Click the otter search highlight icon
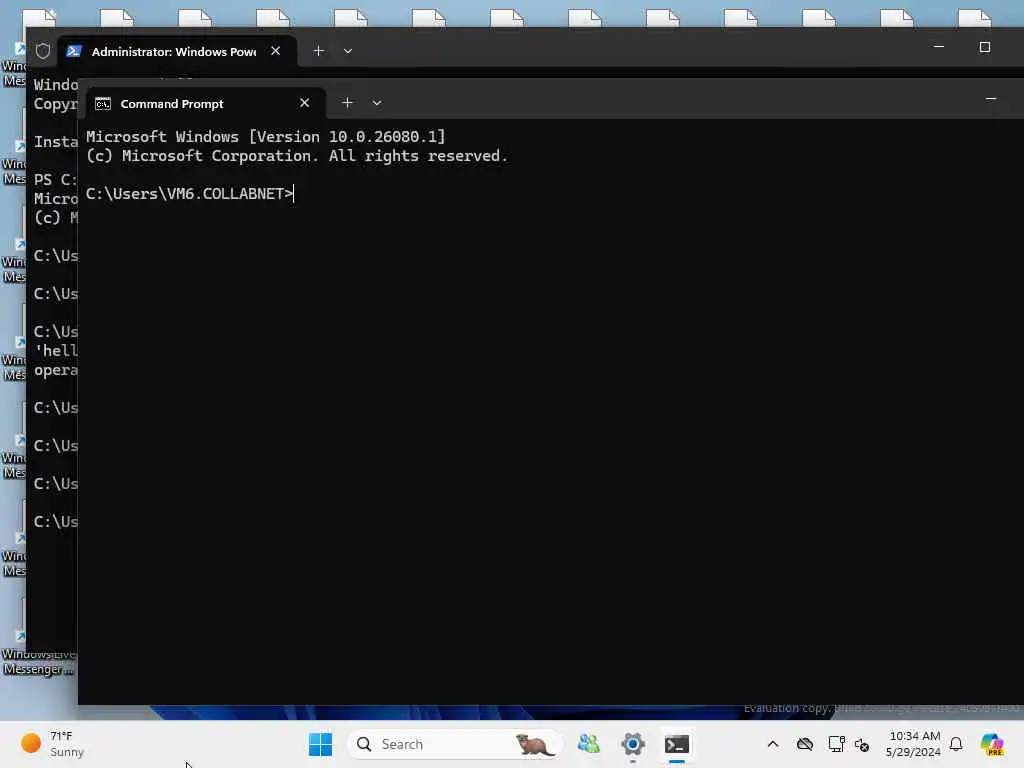Viewport: 1024px width, 768px height. [534, 744]
